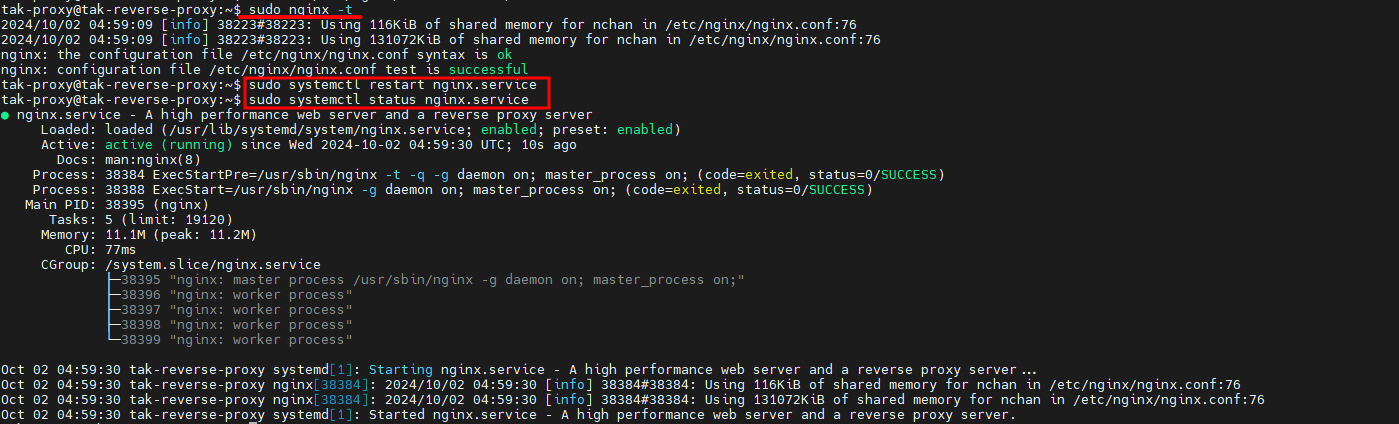Click the 04:59:09 log line mentioning 116KiB
1399x424 pixels.
click(x=428, y=24)
